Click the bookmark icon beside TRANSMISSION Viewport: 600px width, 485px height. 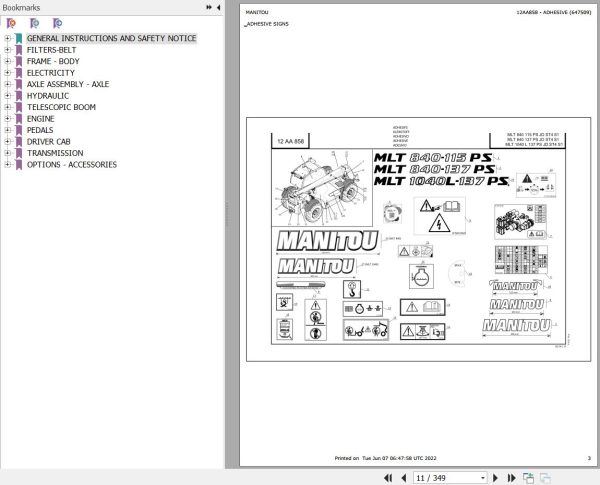(x=19, y=153)
